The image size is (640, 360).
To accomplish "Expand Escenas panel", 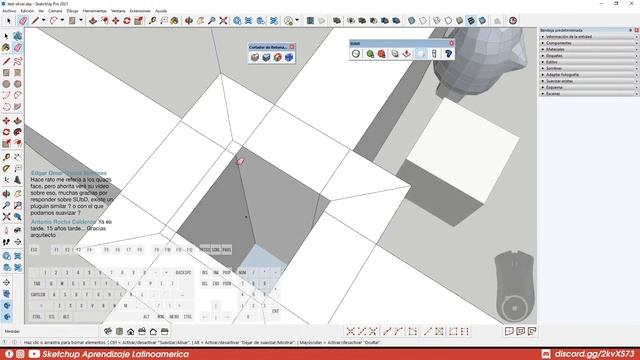I will [x=589, y=93].
